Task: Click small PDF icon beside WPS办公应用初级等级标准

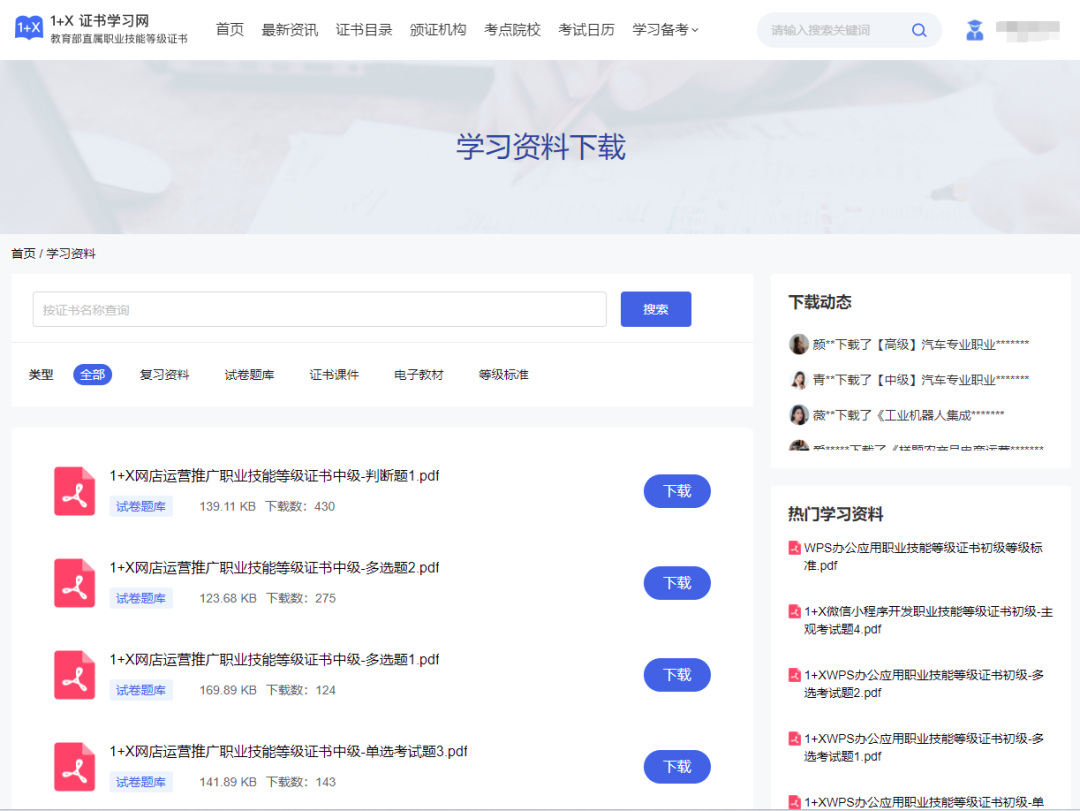Action: click(794, 548)
